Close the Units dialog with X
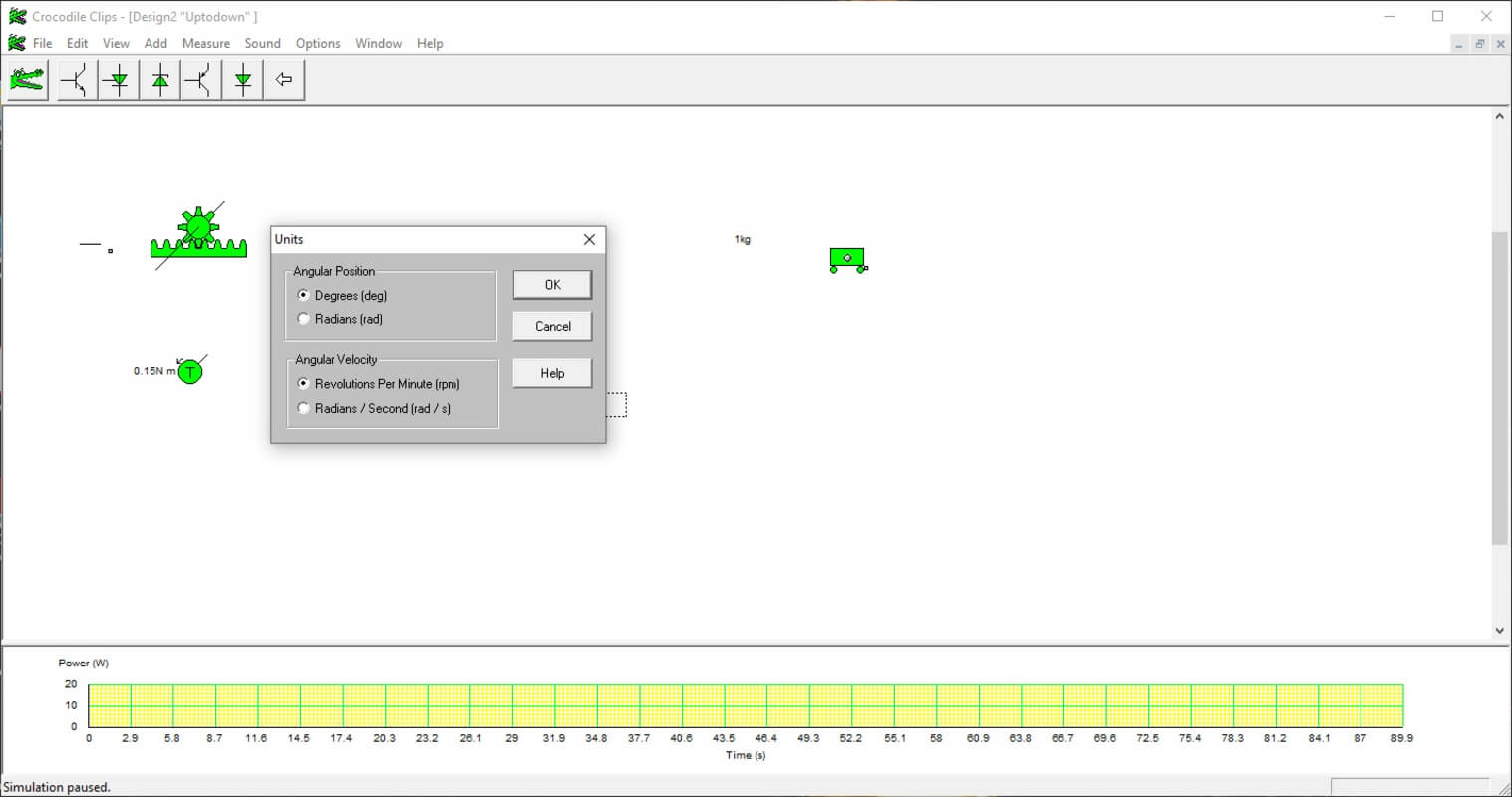 tap(589, 239)
